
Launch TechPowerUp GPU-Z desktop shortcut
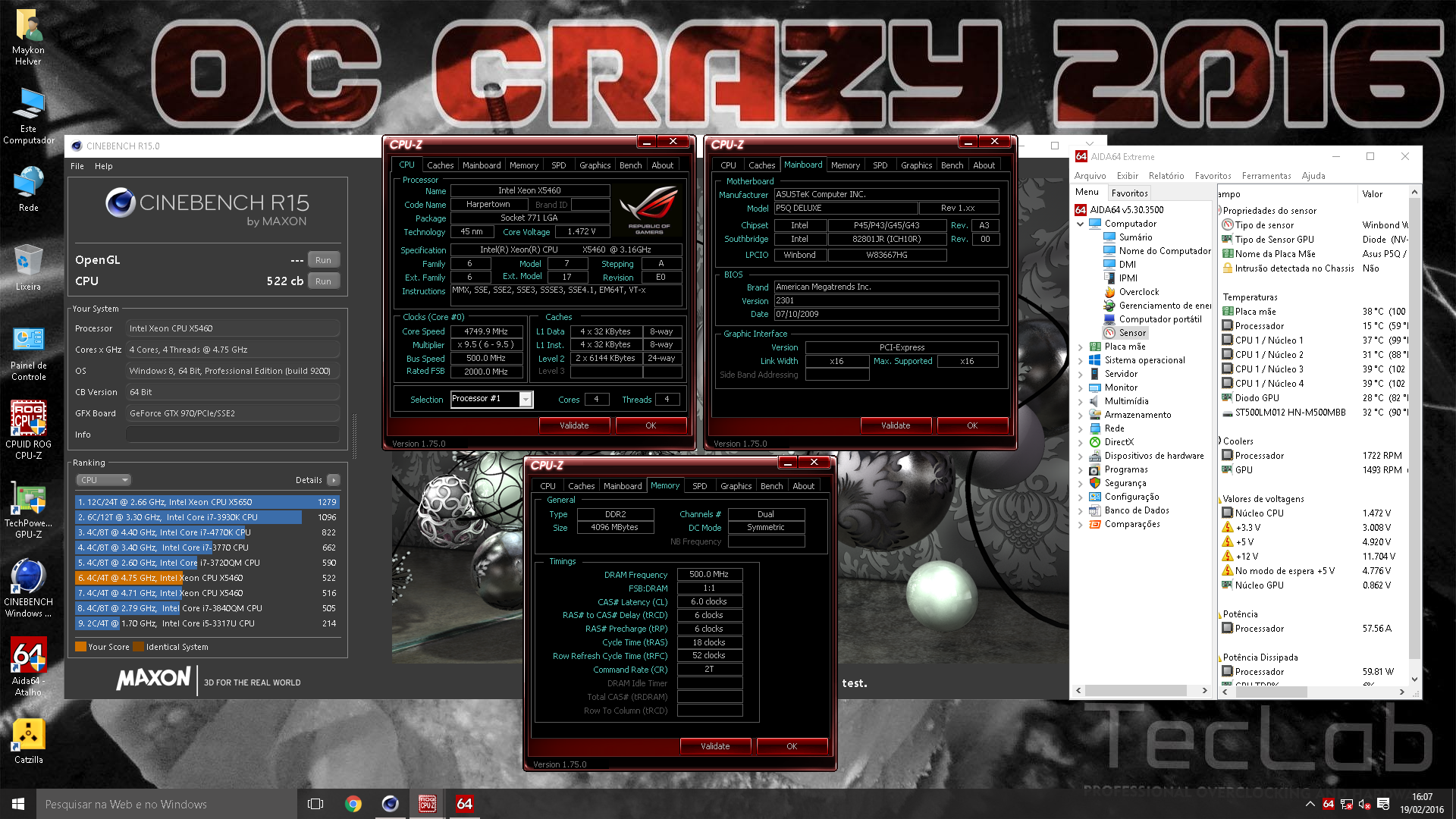(28, 510)
